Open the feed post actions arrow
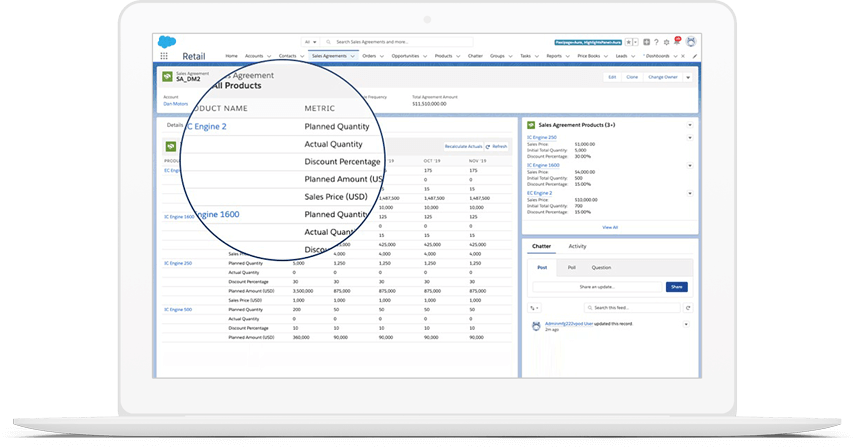Image resolution: width=857 pixels, height=447 pixels. pyautogui.click(x=686, y=324)
